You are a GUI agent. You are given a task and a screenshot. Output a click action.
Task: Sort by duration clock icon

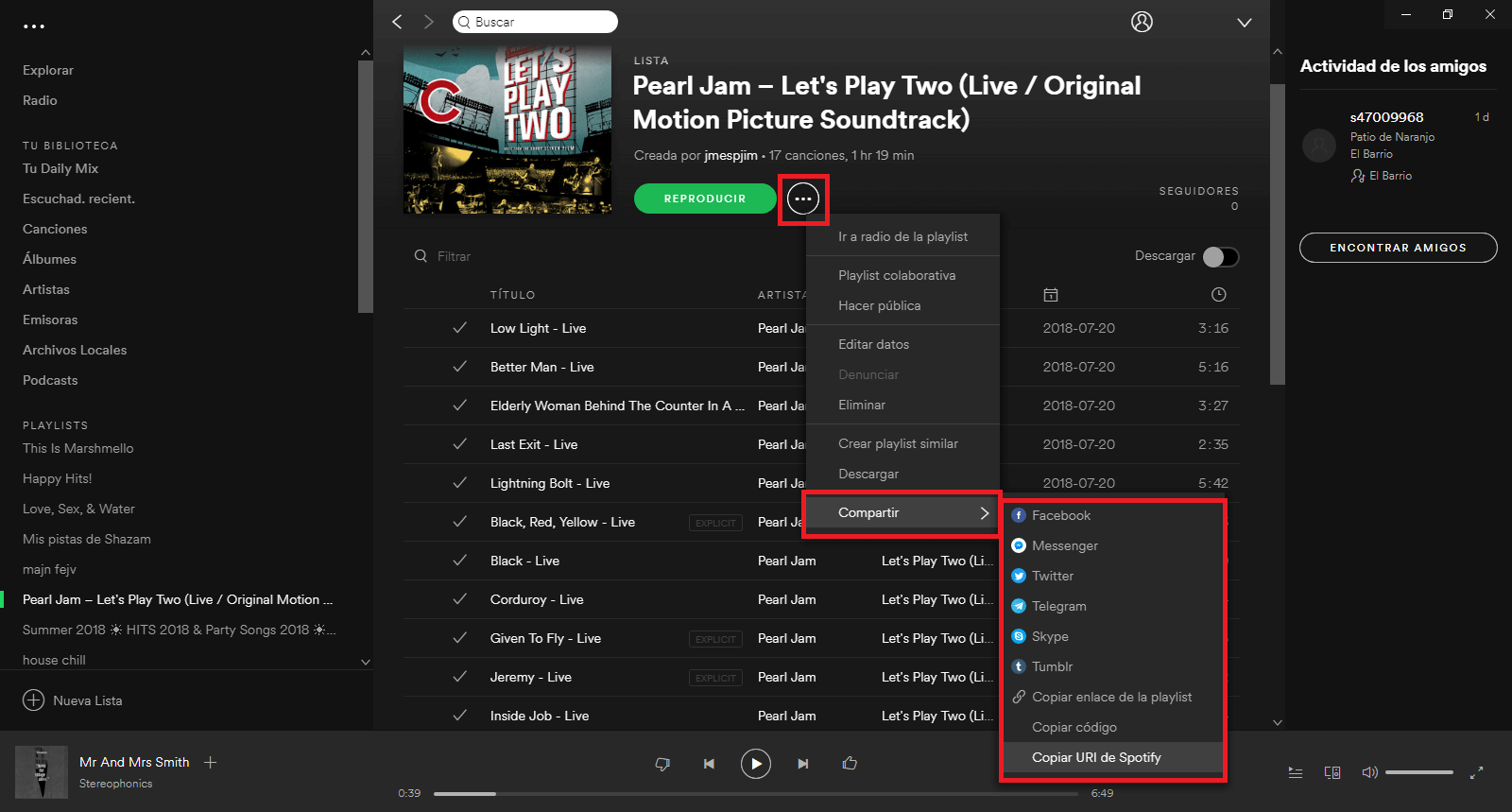coord(1219,295)
